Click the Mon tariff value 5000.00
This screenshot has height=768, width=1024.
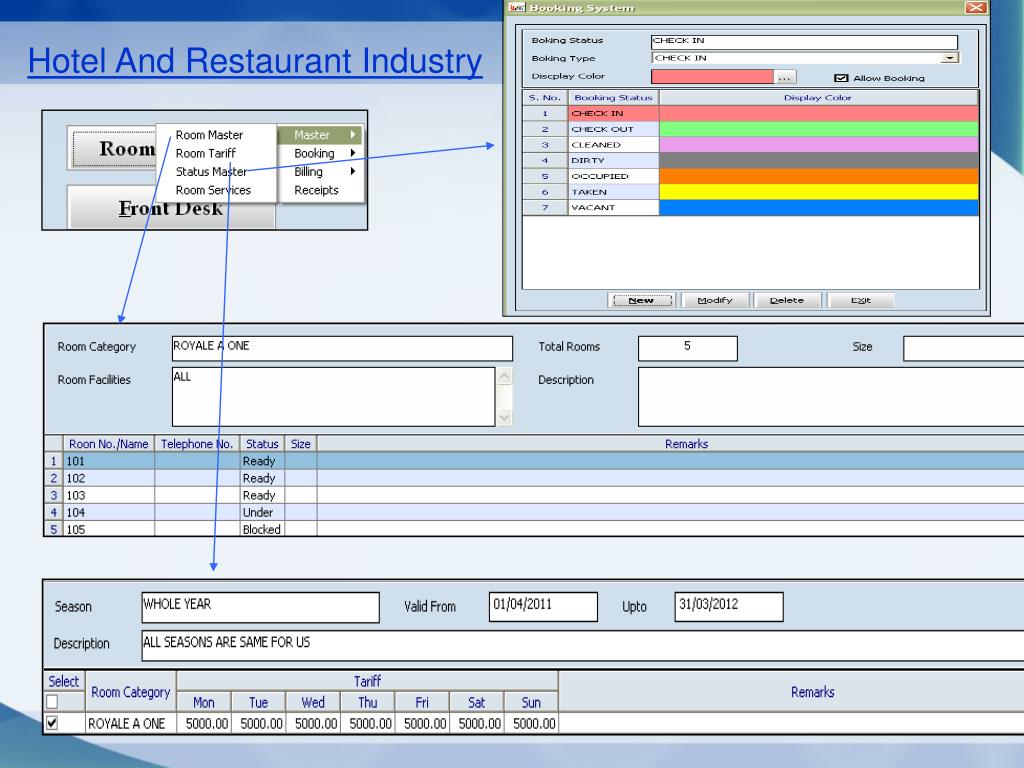tap(206, 724)
